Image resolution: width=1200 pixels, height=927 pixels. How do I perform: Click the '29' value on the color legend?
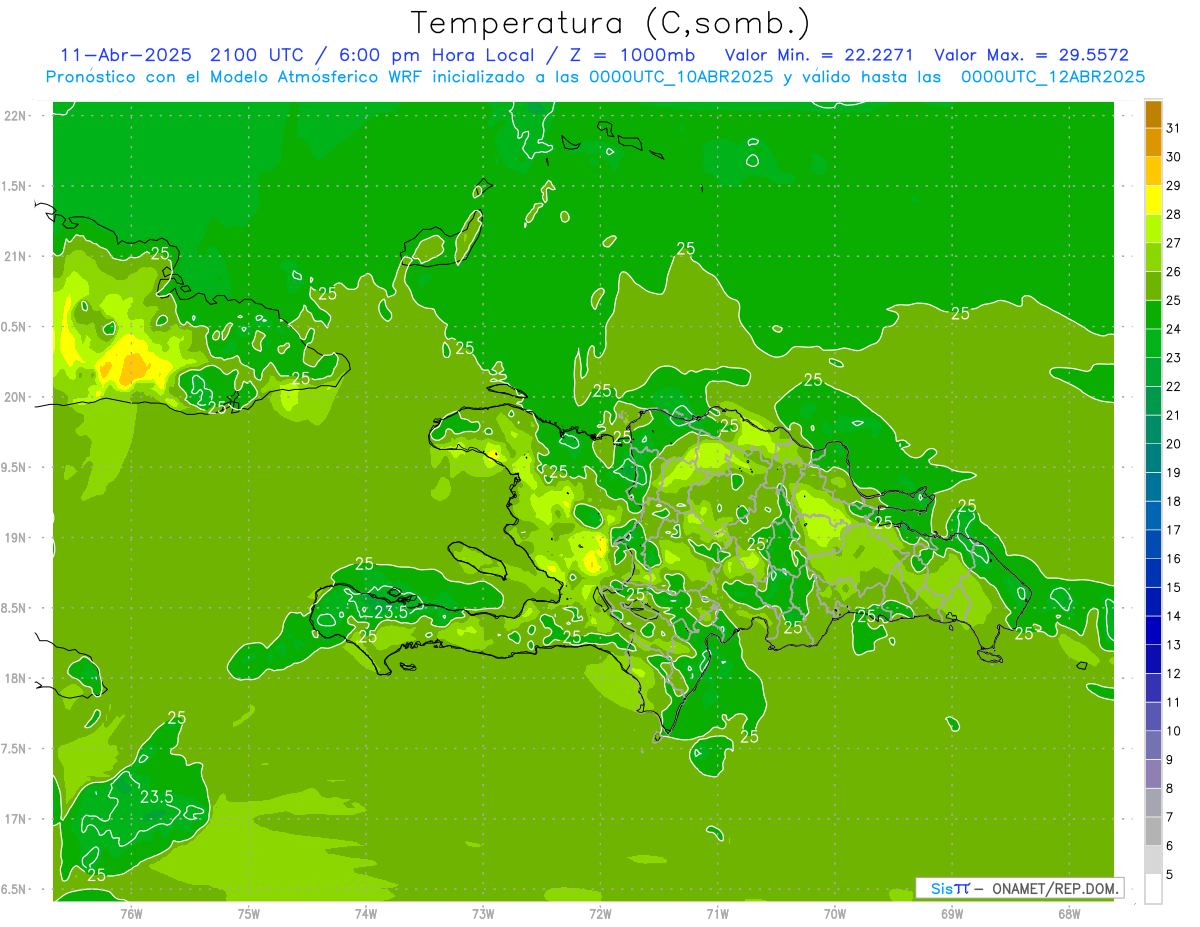[1173, 185]
